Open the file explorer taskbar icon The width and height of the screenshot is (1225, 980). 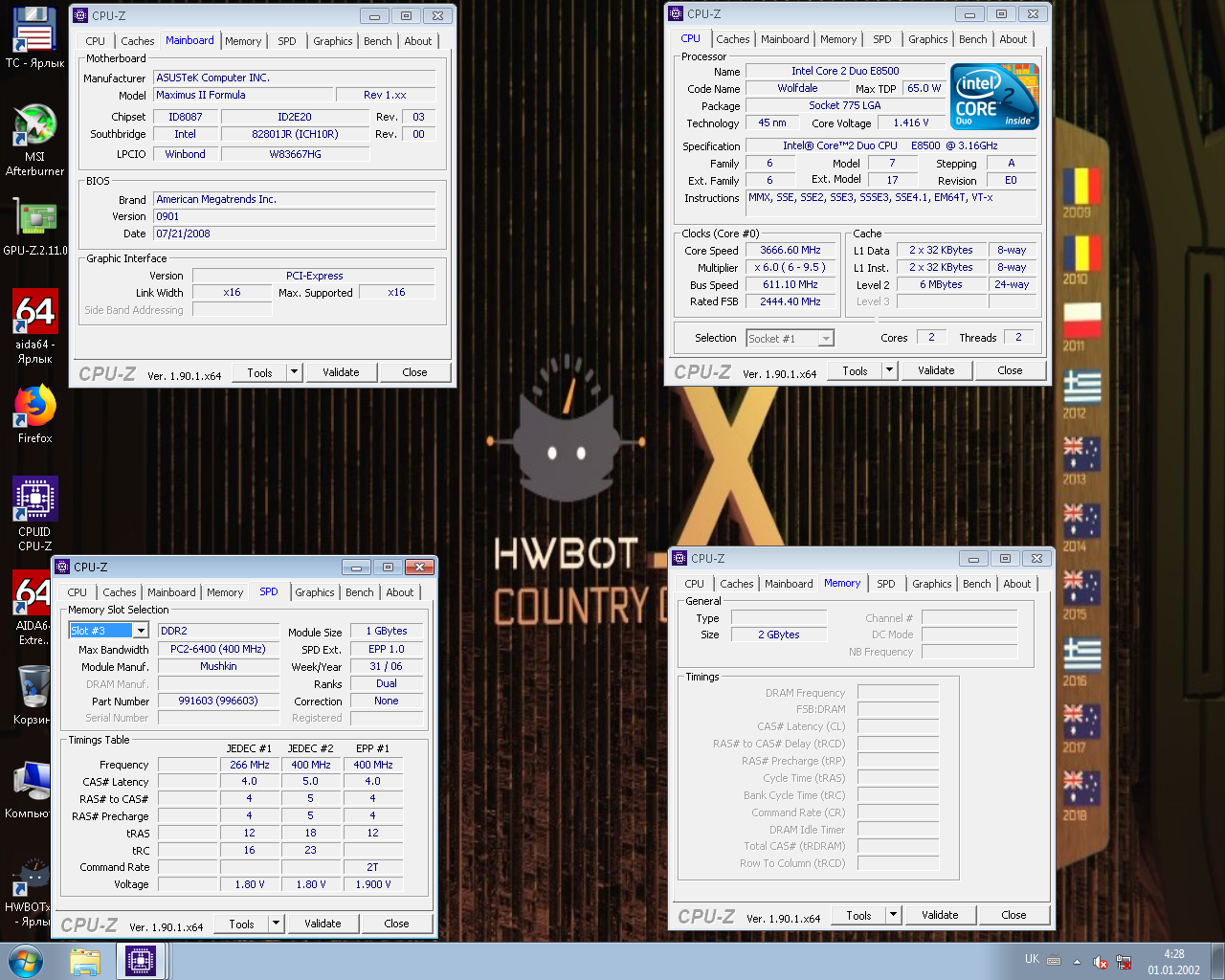(x=85, y=961)
